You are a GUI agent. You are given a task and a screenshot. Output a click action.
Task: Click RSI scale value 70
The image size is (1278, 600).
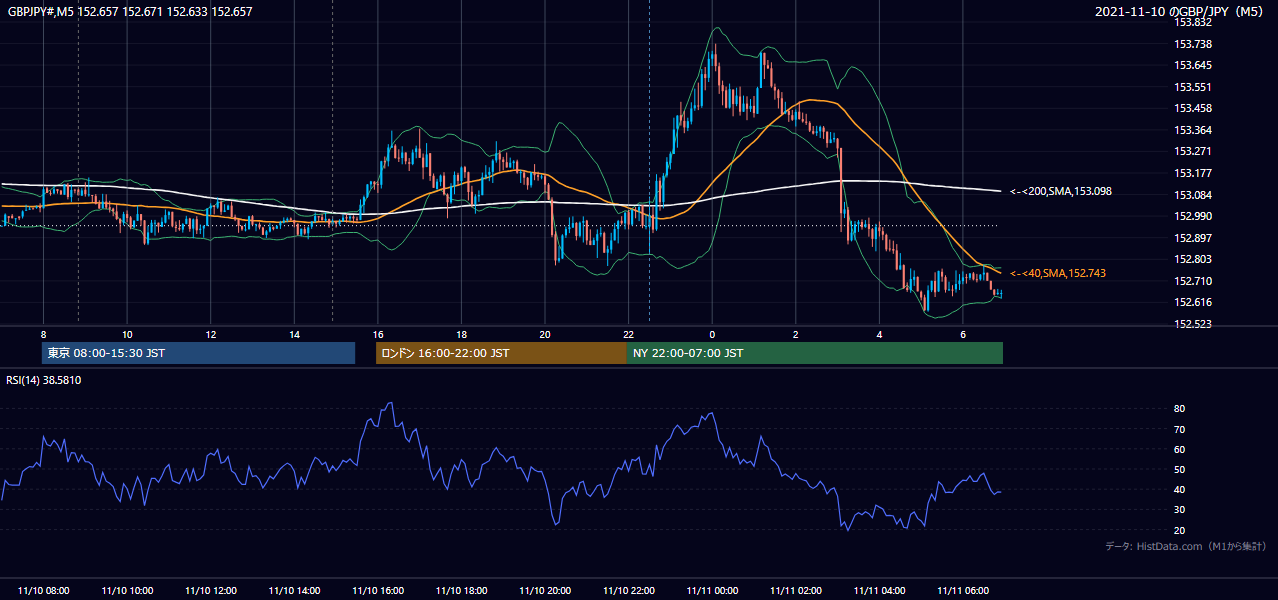[x=1179, y=429]
